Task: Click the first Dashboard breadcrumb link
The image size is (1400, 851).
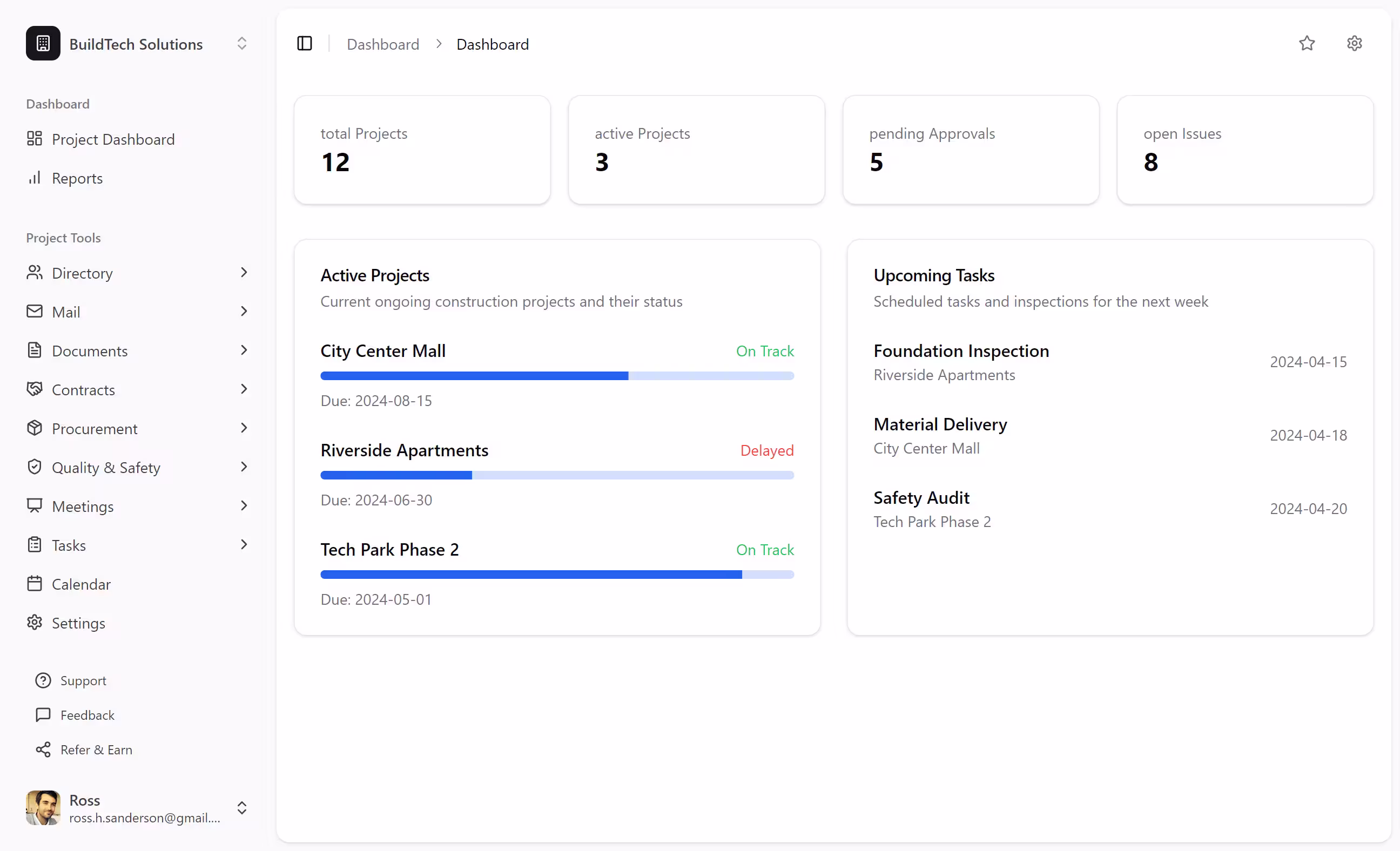Action: (x=383, y=44)
